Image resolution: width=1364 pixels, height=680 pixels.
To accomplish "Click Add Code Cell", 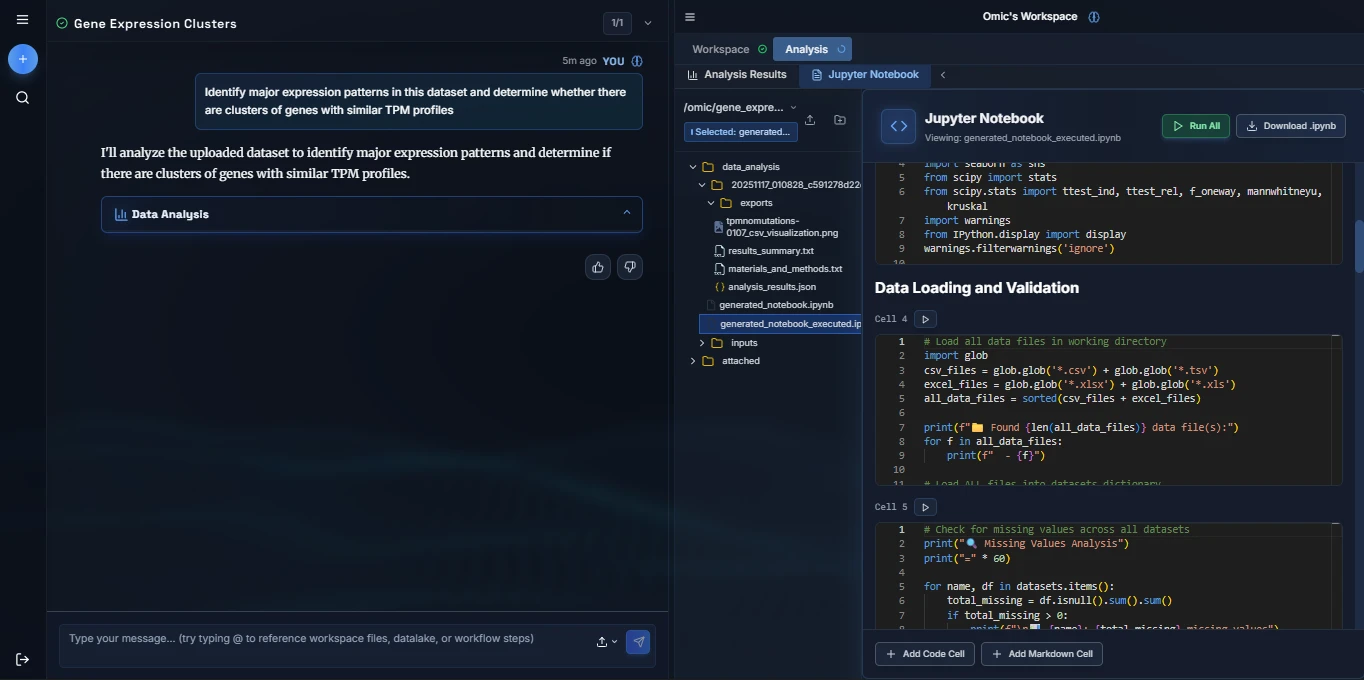I will click(x=925, y=654).
